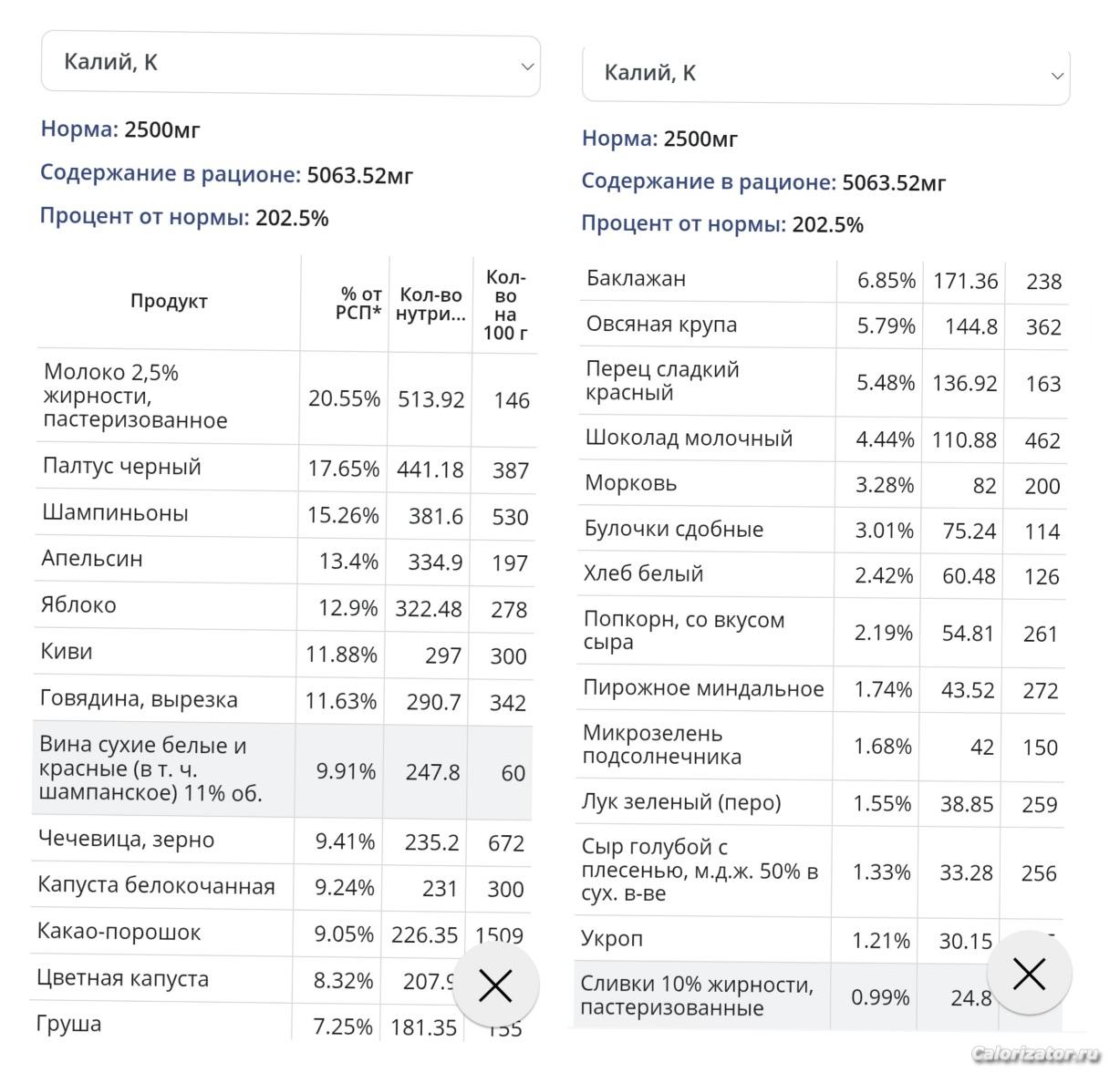Sort by the Продукт column header

click(169, 302)
